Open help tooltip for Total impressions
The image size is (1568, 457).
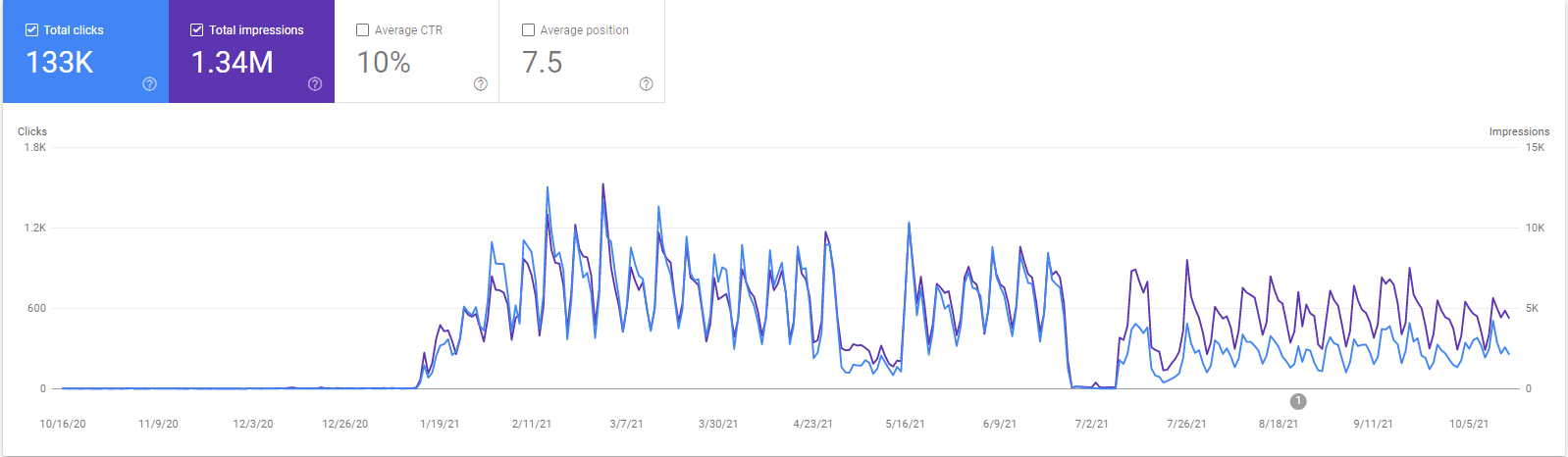point(315,84)
